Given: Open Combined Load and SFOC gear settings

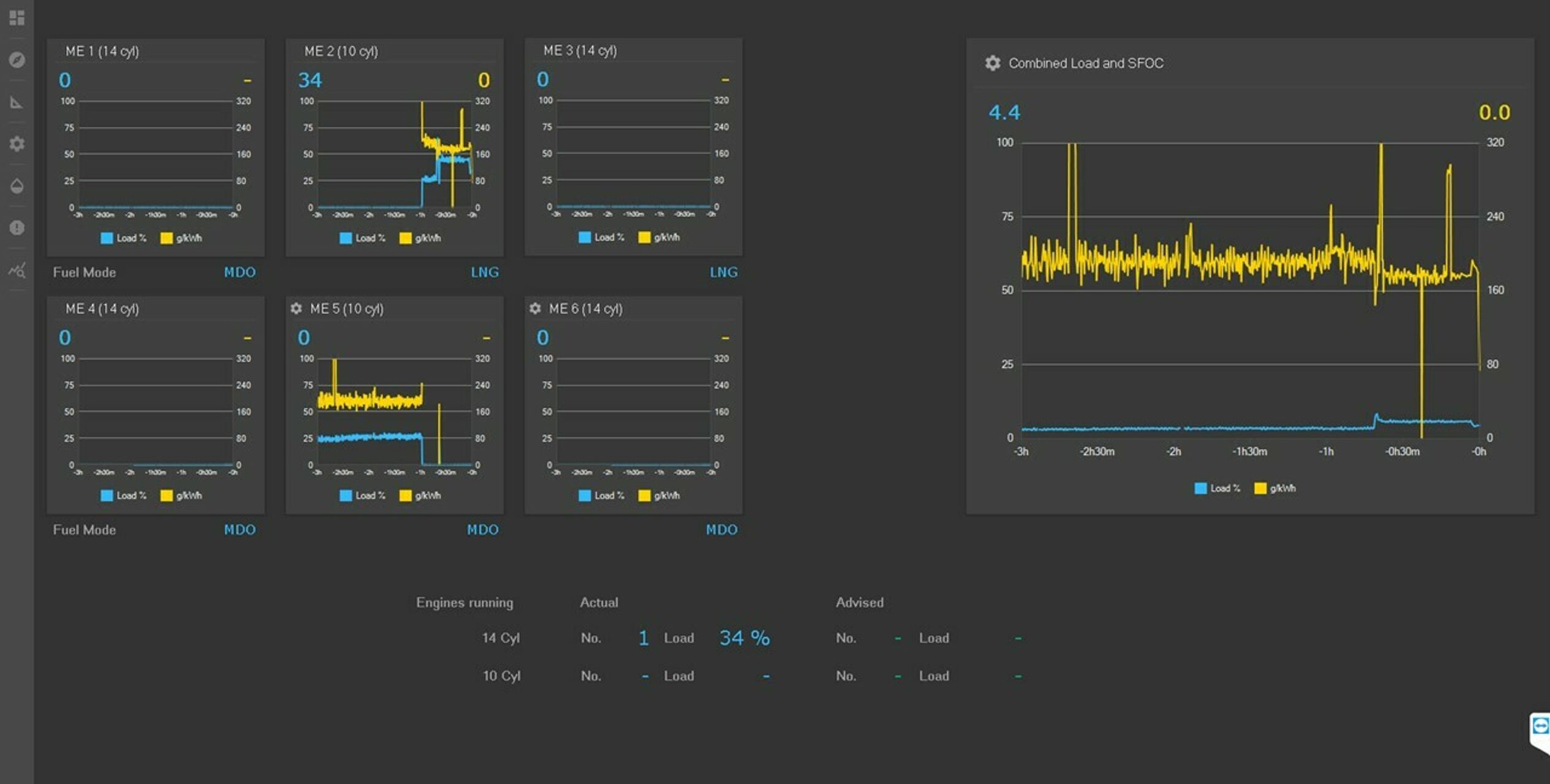Looking at the screenshot, I should (x=992, y=63).
